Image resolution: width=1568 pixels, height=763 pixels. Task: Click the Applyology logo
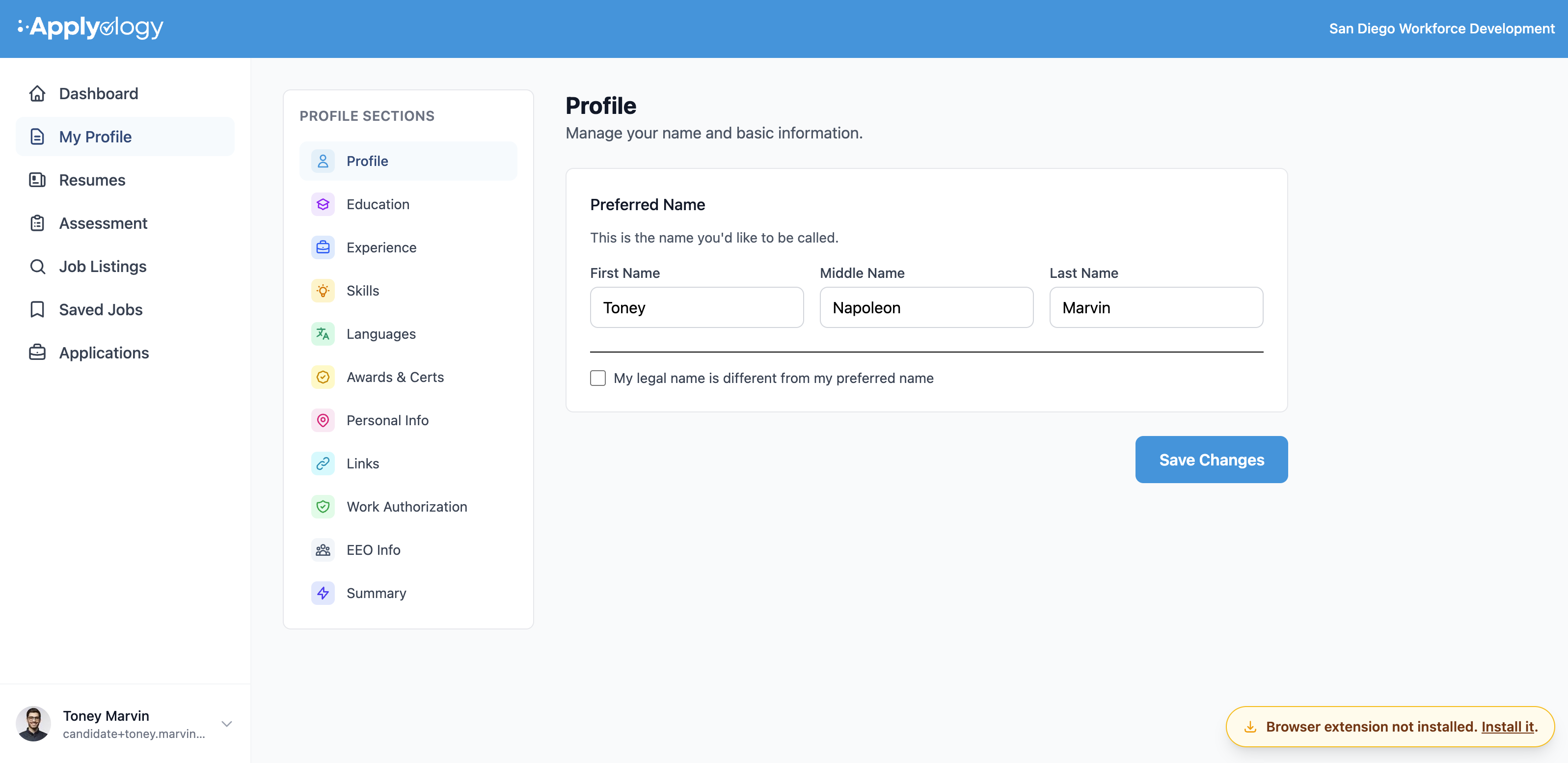coord(91,27)
